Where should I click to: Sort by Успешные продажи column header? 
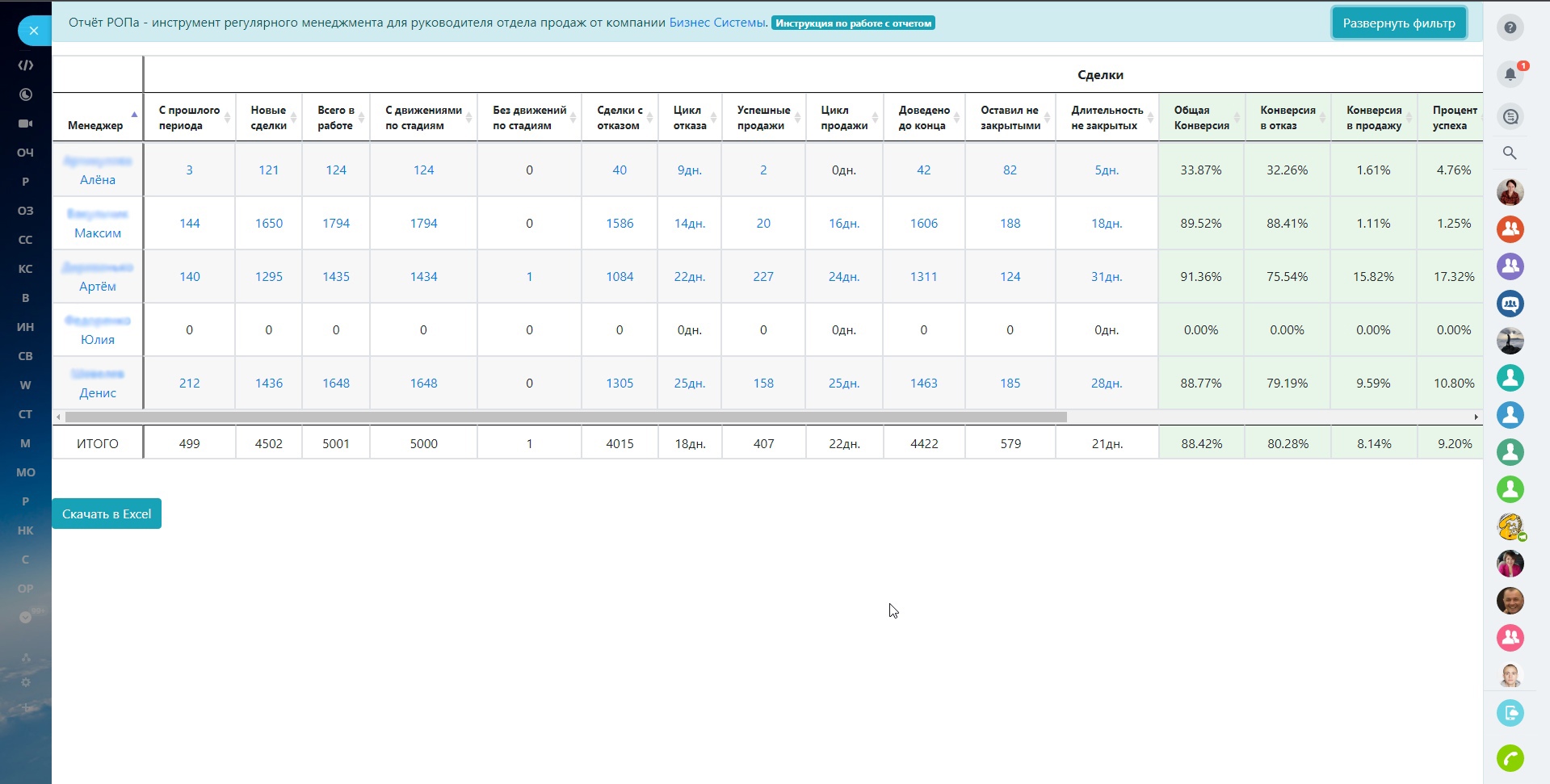(762, 118)
